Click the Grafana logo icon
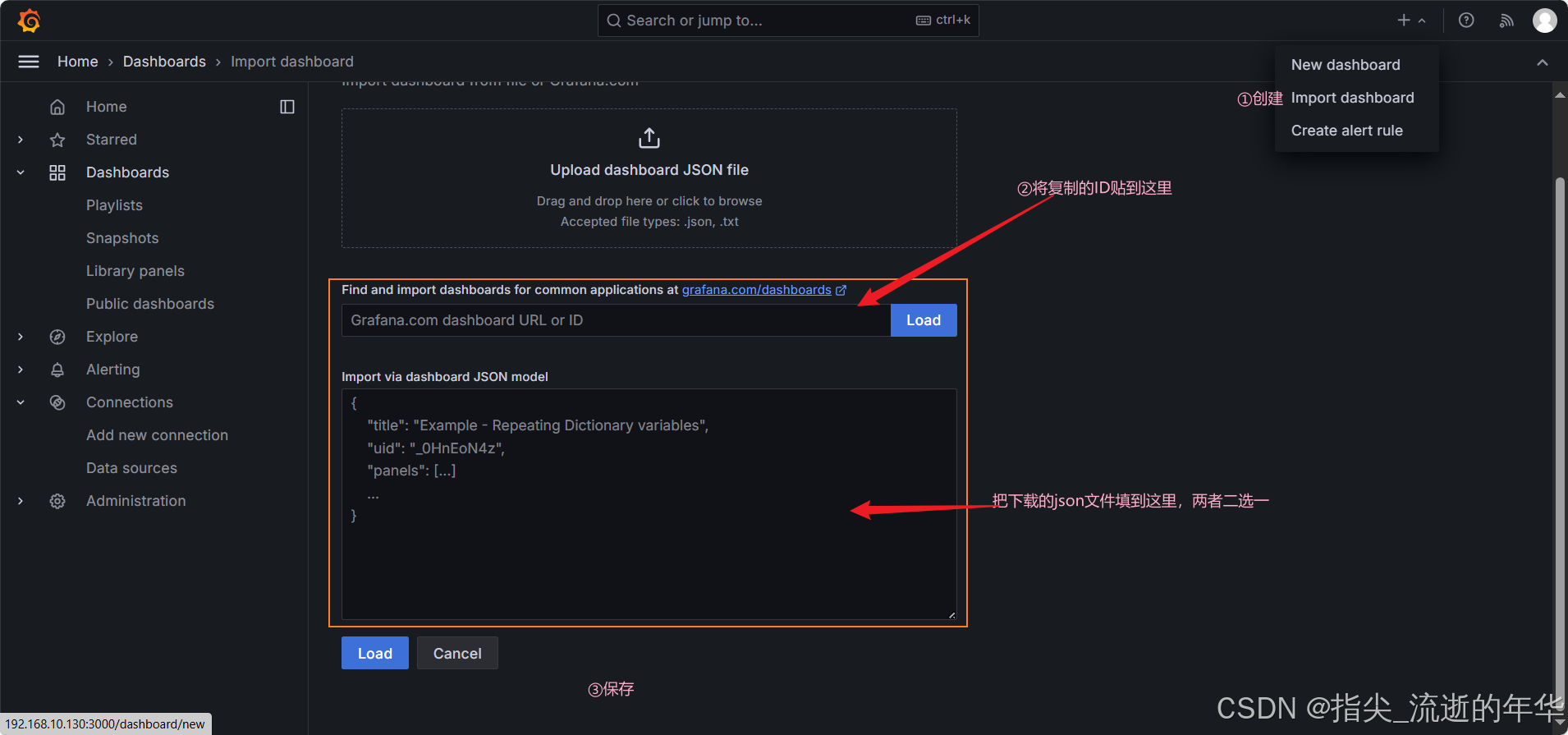The image size is (1568, 735). (x=30, y=21)
